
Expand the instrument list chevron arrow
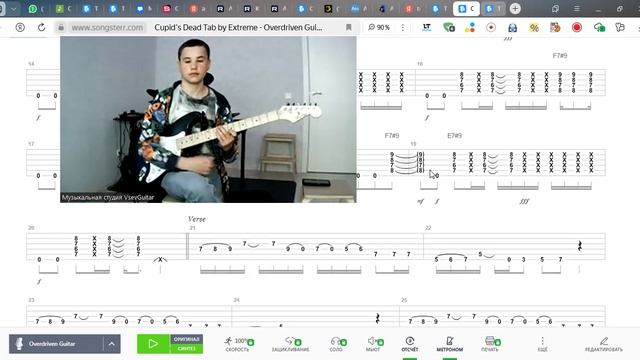pos(111,344)
